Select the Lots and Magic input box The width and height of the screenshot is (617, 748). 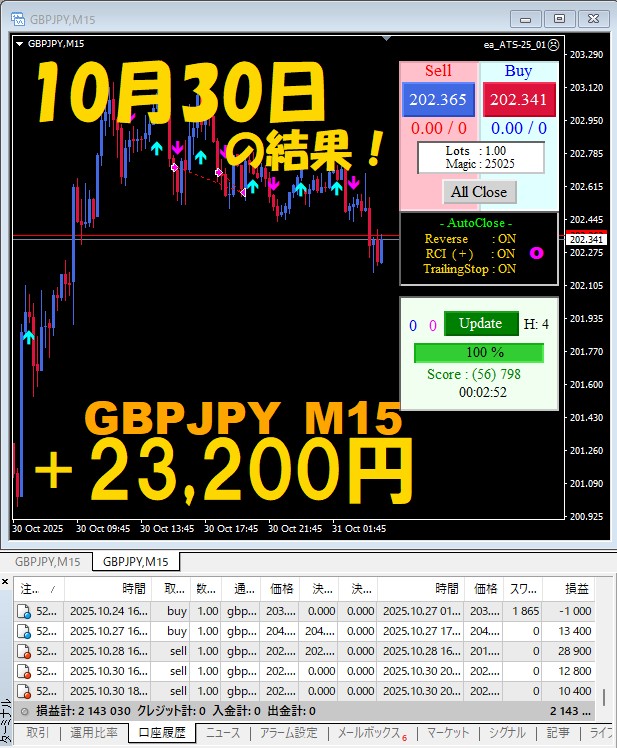click(481, 157)
